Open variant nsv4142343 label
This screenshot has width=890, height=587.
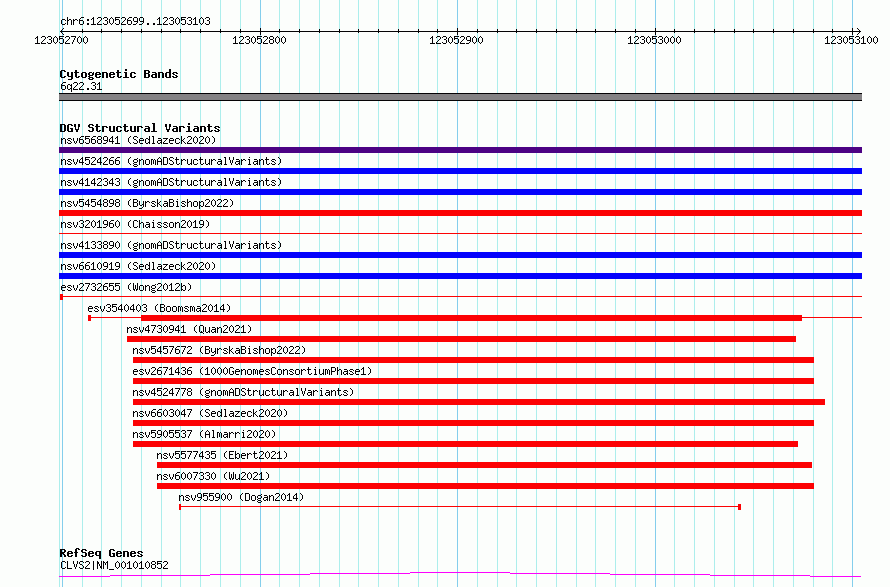click(x=171, y=182)
